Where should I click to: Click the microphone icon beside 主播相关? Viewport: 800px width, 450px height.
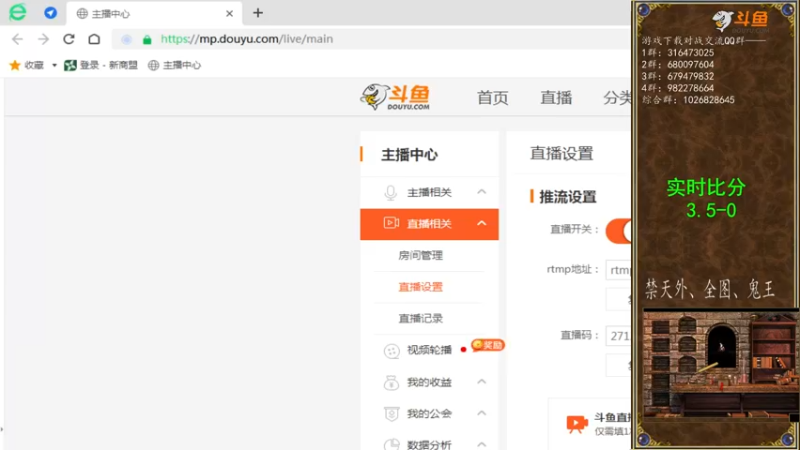(x=391, y=192)
